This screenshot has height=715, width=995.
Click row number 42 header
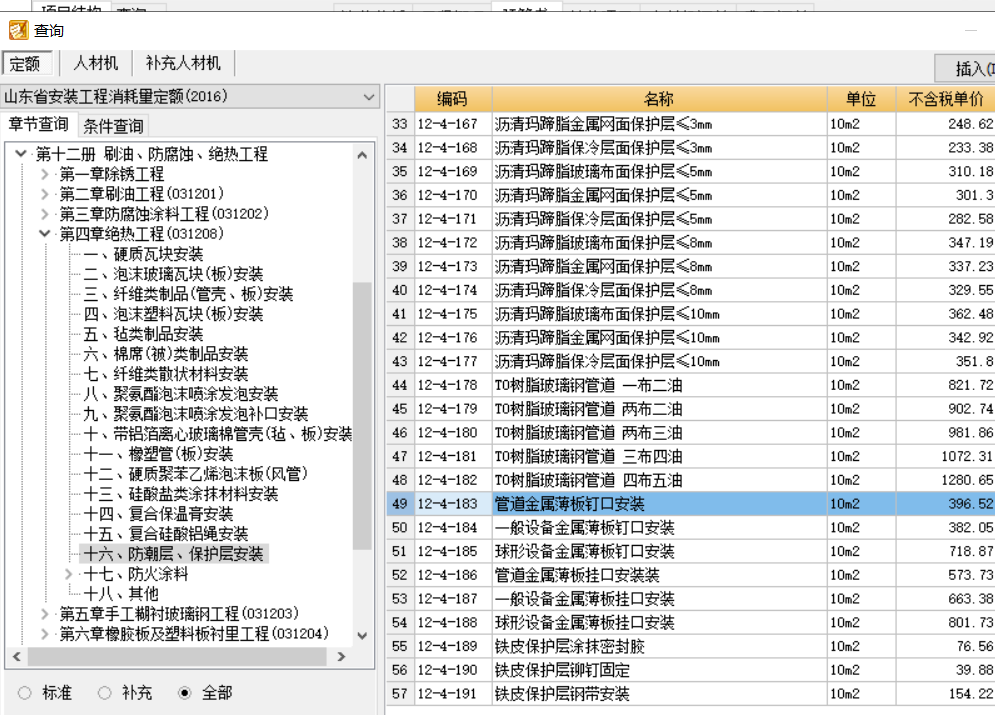point(400,338)
